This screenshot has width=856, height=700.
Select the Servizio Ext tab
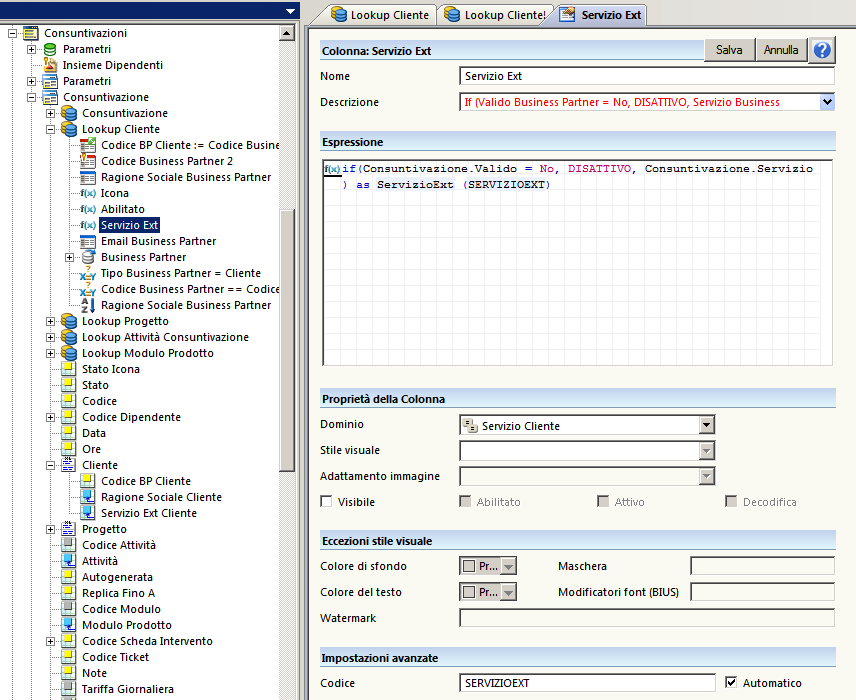tap(601, 15)
